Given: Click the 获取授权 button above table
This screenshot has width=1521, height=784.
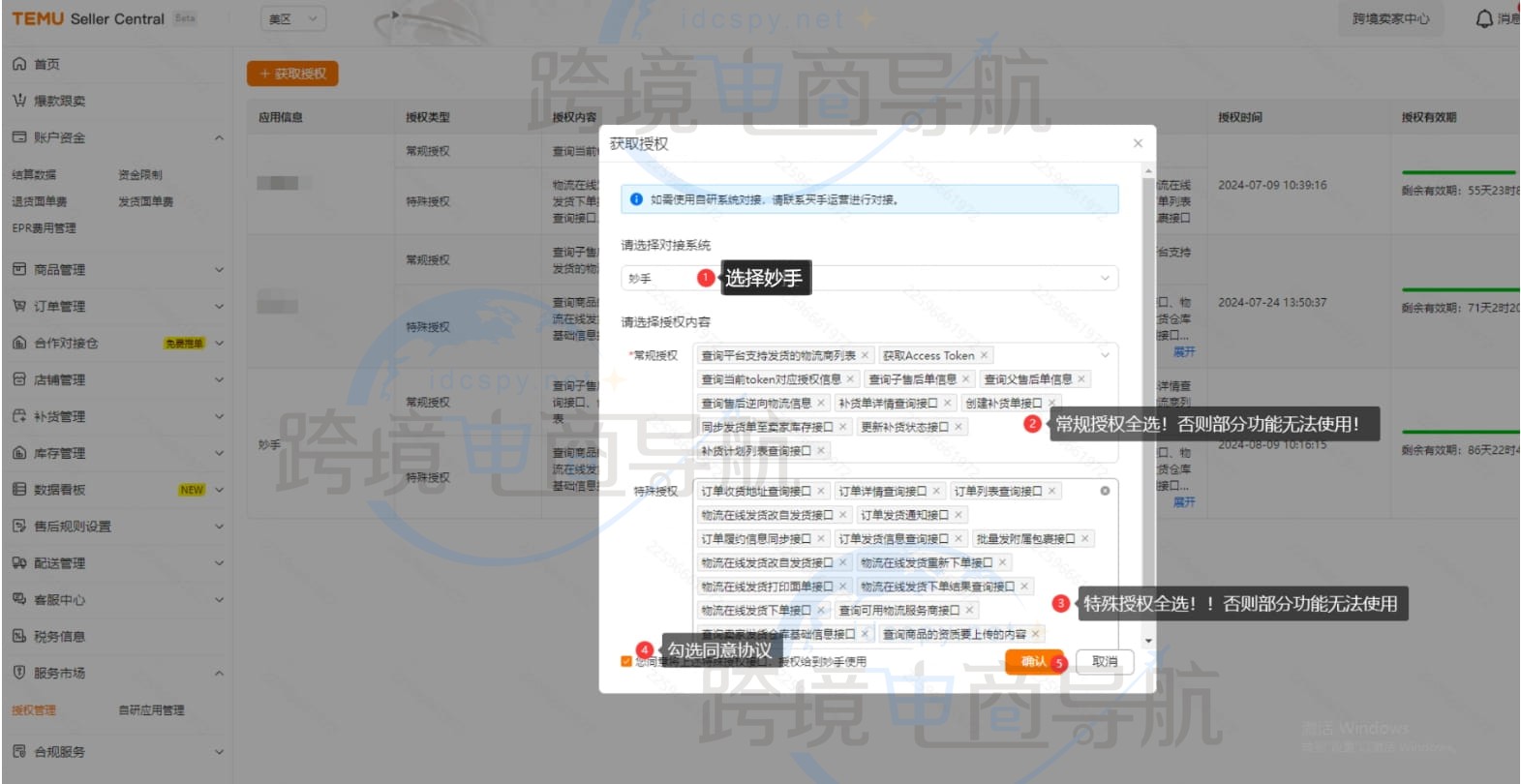Looking at the screenshot, I should [292, 74].
